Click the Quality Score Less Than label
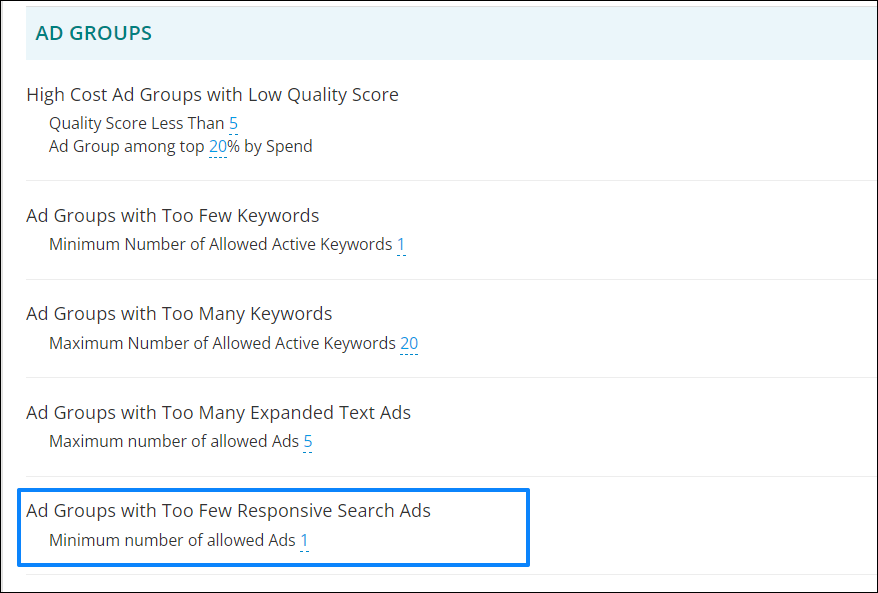The width and height of the screenshot is (878, 593). coord(137,123)
